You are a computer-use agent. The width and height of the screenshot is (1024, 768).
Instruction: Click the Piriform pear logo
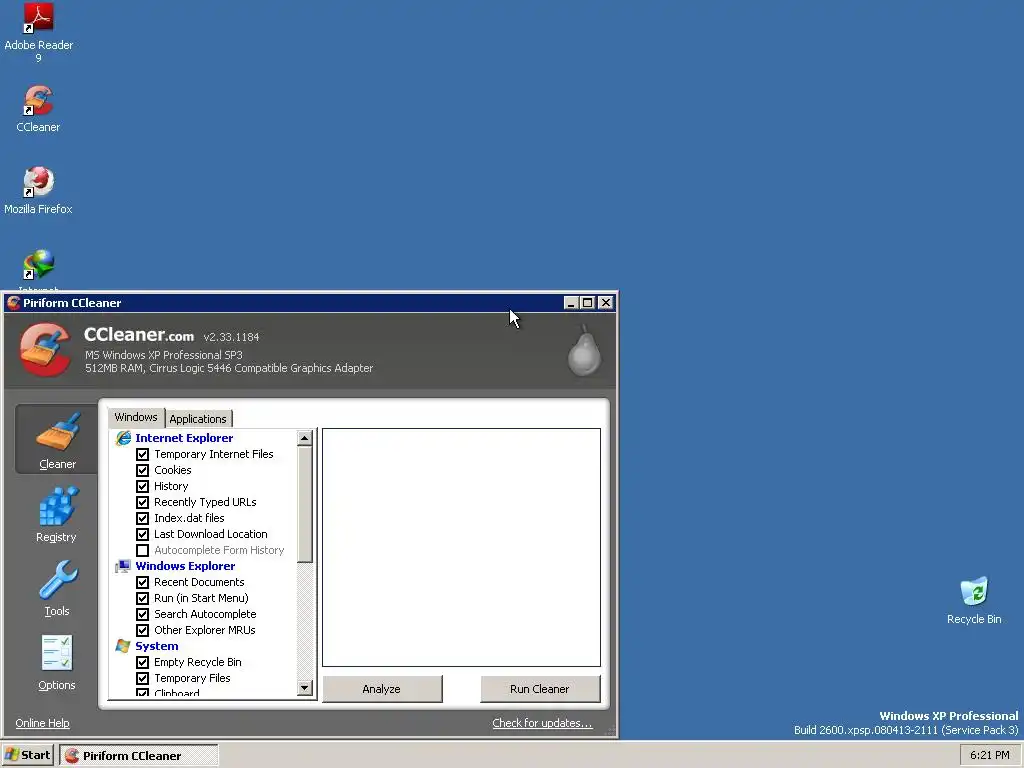[x=584, y=351]
